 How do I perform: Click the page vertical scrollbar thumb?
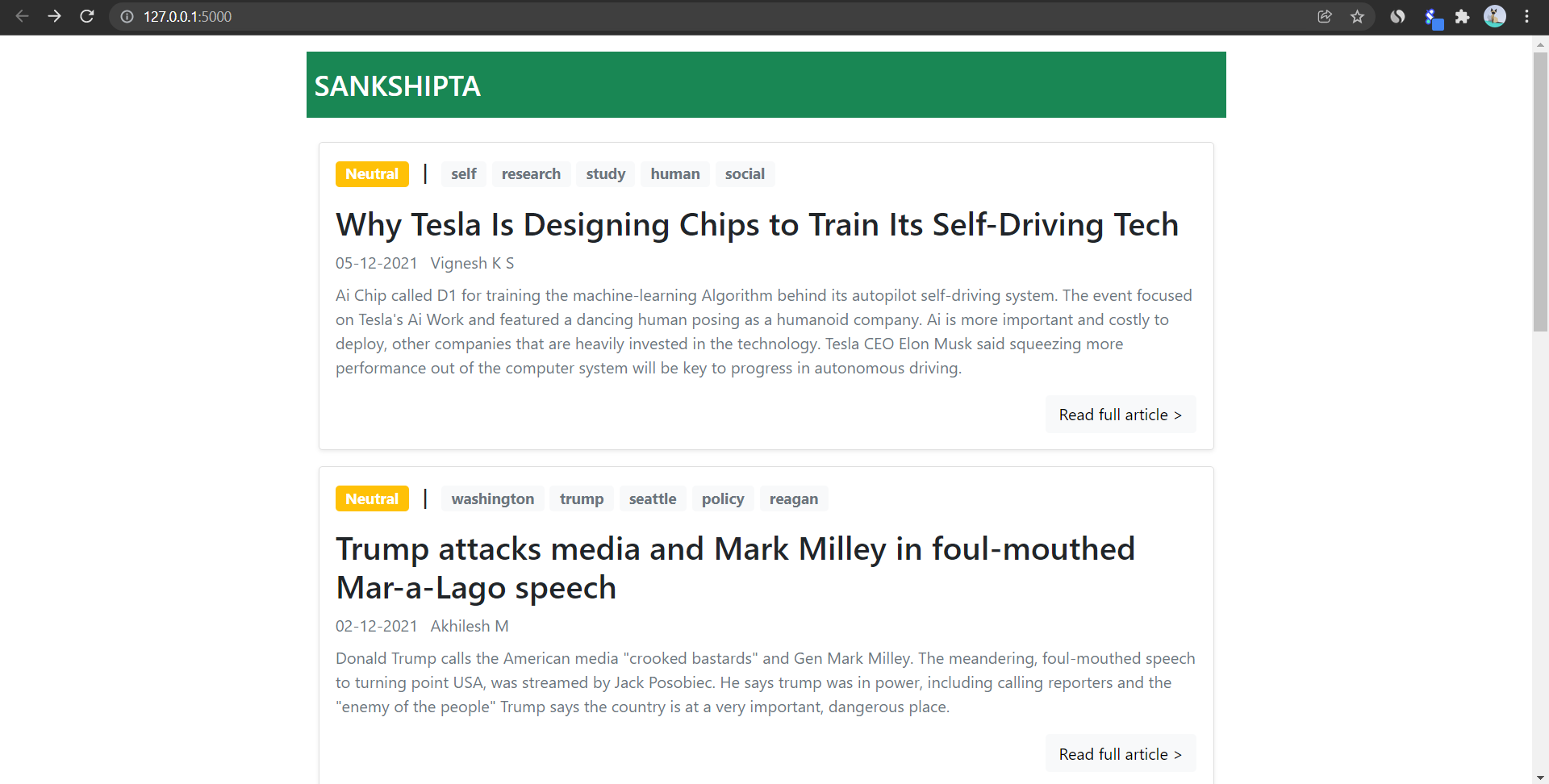pyautogui.click(x=1540, y=191)
